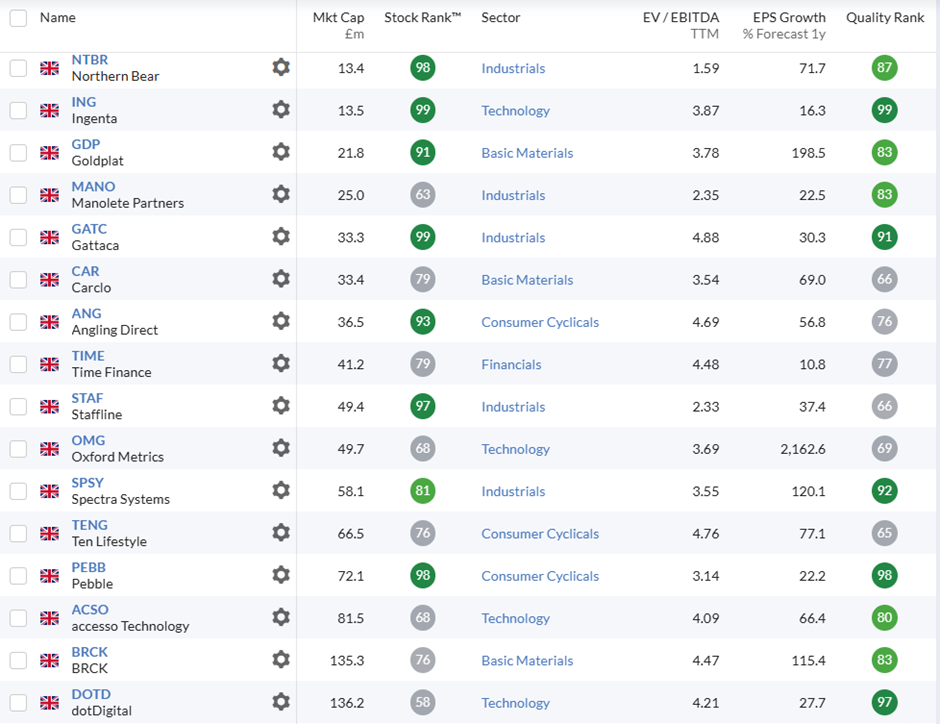Click the Gattaca row gear icon
The height and width of the screenshot is (724, 940).
(281, 237)
